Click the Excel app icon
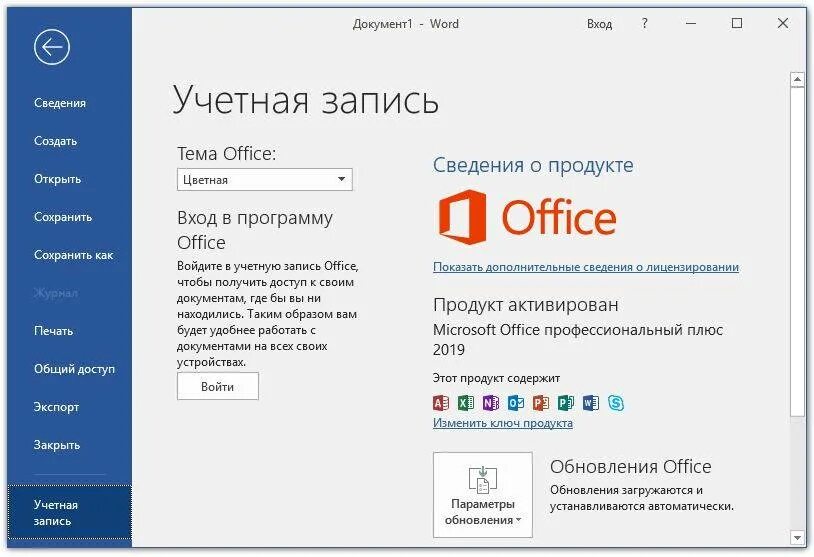This screenshot has width=814, height=557. pos(466,403)
